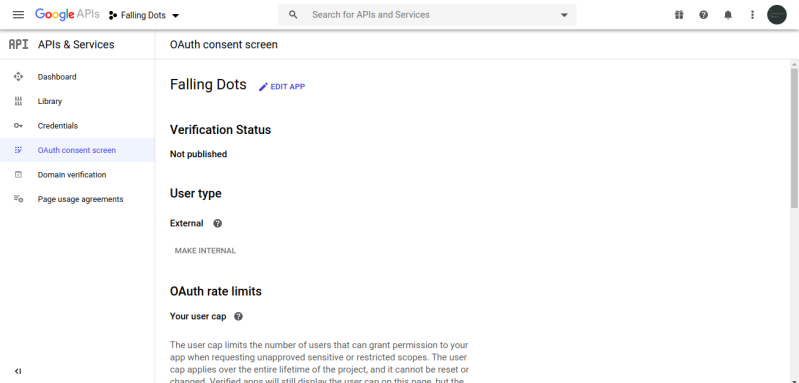Click the Page usage agreements icon
799x383 pixels.
(18, 199)
